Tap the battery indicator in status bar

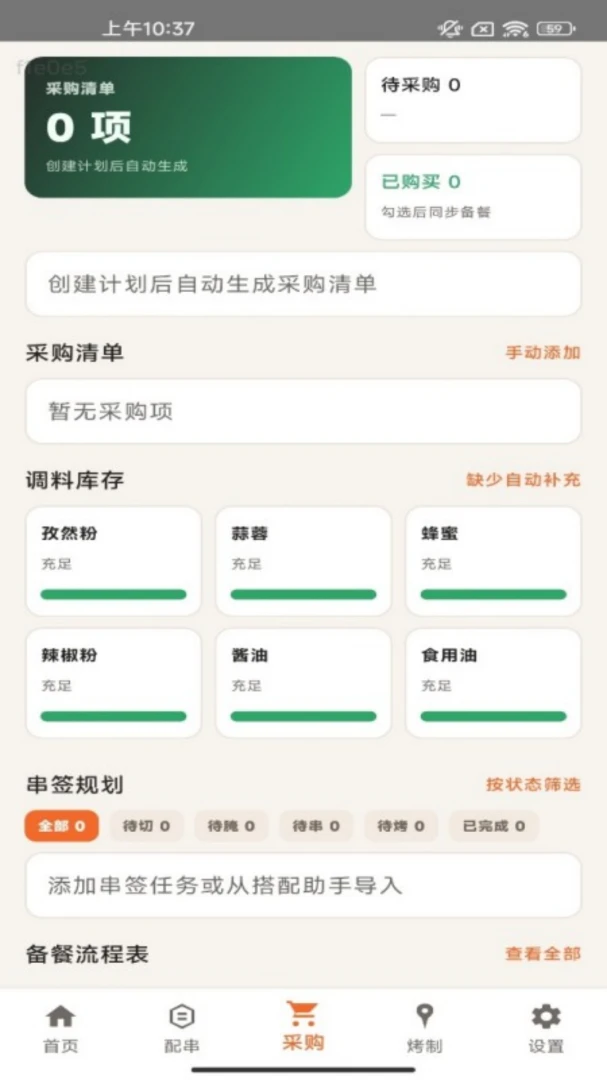click(x=555, y=28)
